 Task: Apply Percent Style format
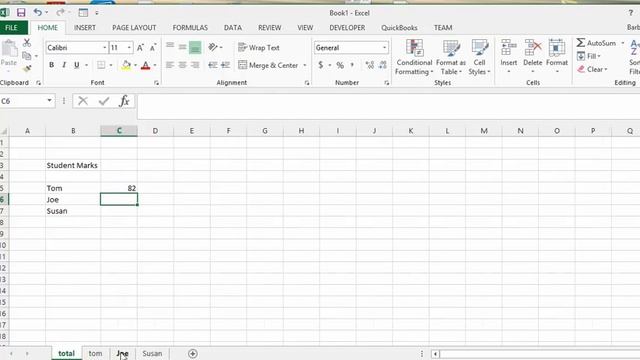click(x=340, y=65)
